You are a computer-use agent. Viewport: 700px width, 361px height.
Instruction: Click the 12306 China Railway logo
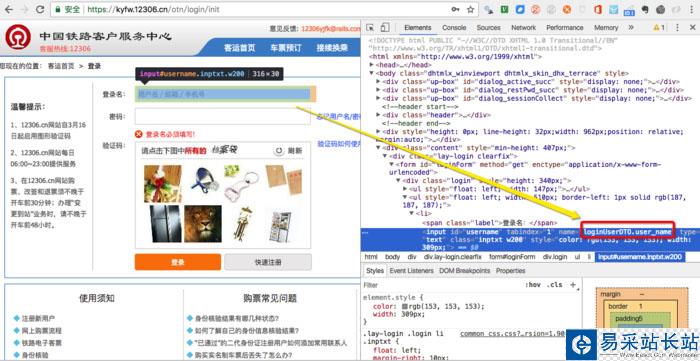click(x=18, y=37)
